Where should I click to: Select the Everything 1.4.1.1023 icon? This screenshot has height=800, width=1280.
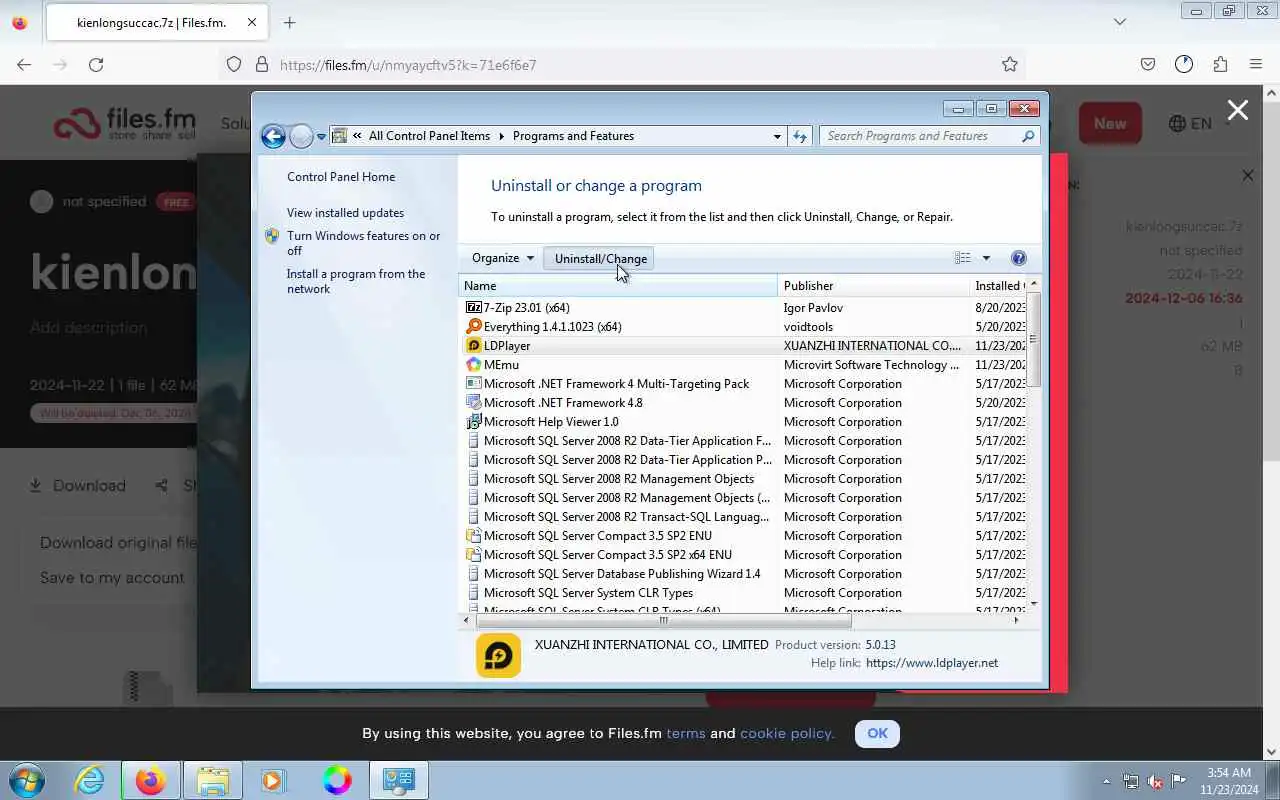click(x=474, y=327)
